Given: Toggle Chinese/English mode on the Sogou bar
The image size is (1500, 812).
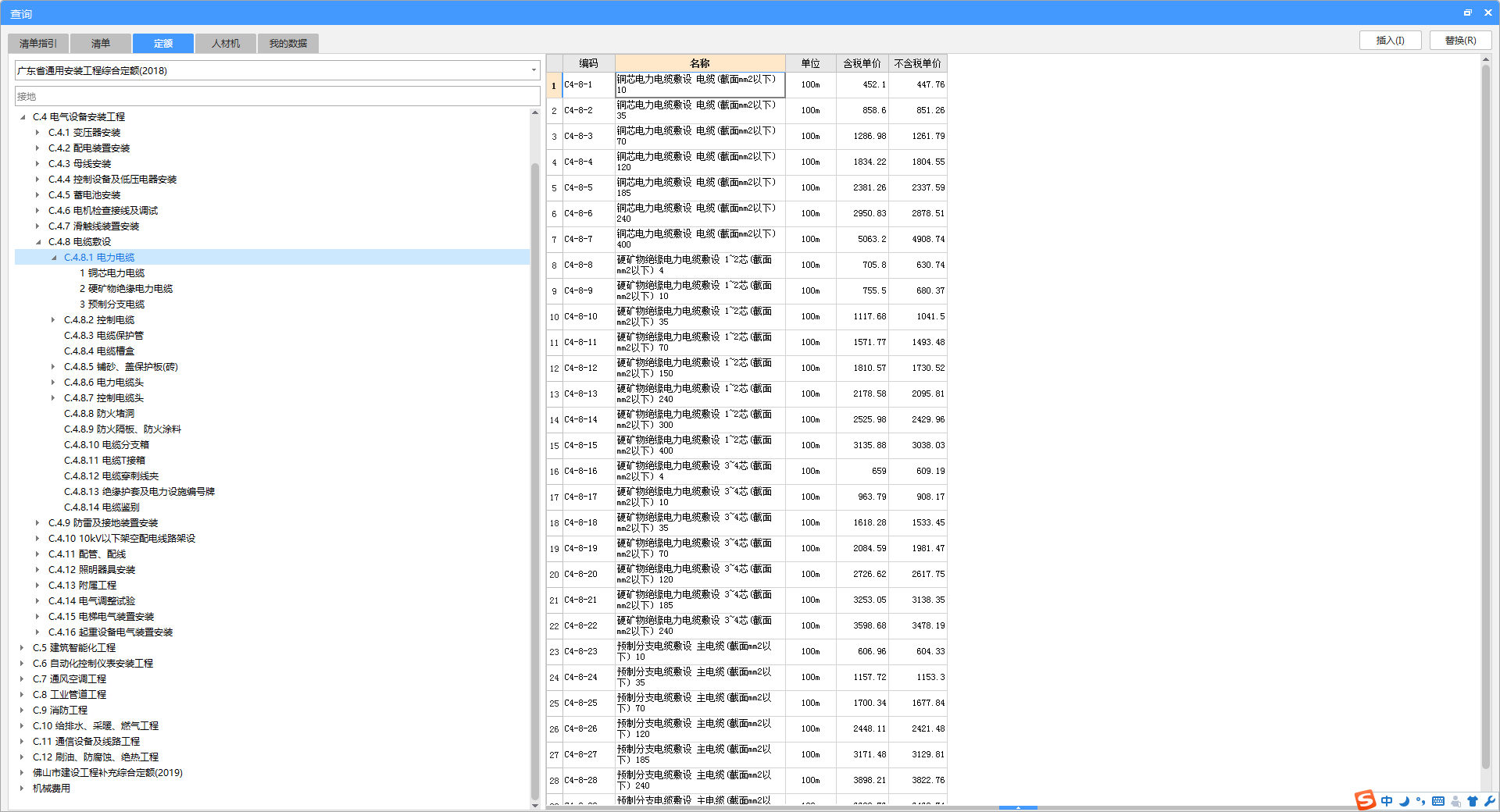Looking at the screenshot, I should pyautogui.click(x=1387, y=801).
